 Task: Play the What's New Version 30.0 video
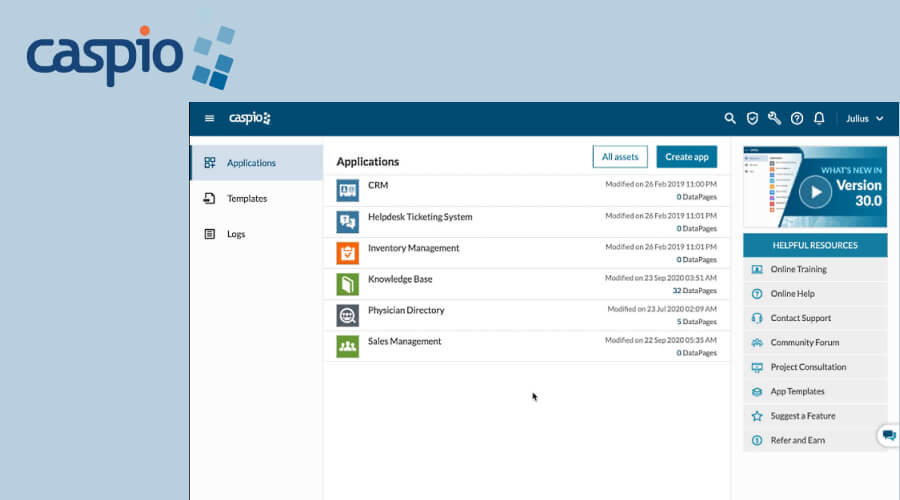tap(815, 192)
